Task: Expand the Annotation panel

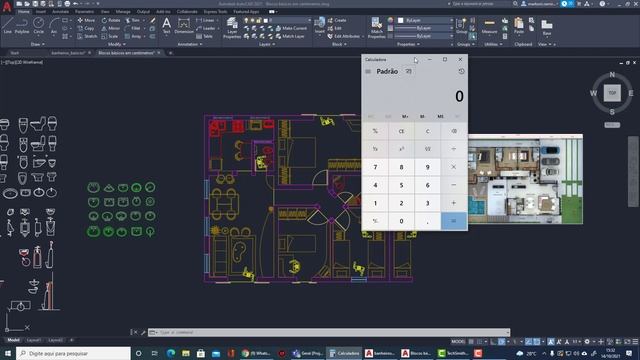Action: tap(190, 44)
